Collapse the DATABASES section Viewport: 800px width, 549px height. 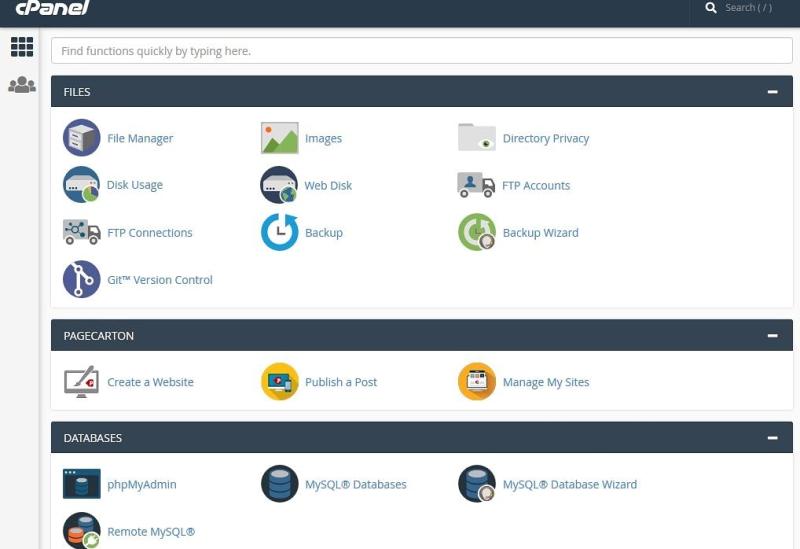point(772,438)
